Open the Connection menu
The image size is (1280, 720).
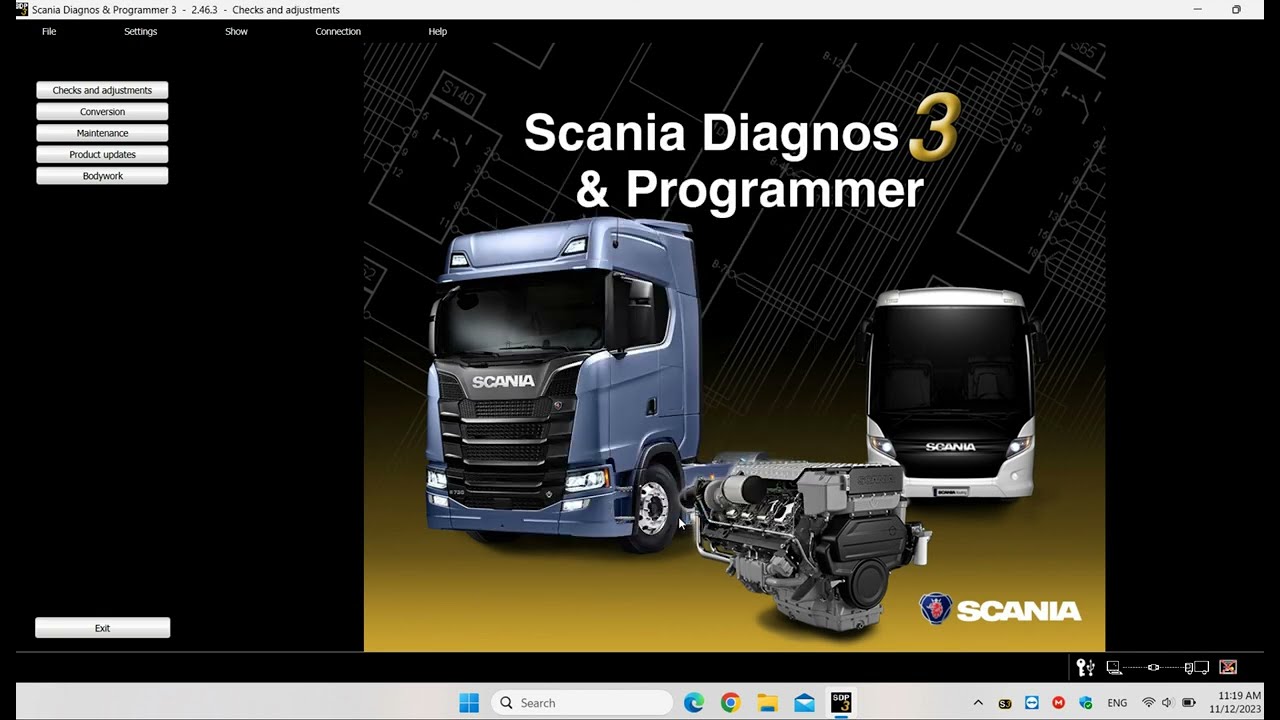pos(338,31)
